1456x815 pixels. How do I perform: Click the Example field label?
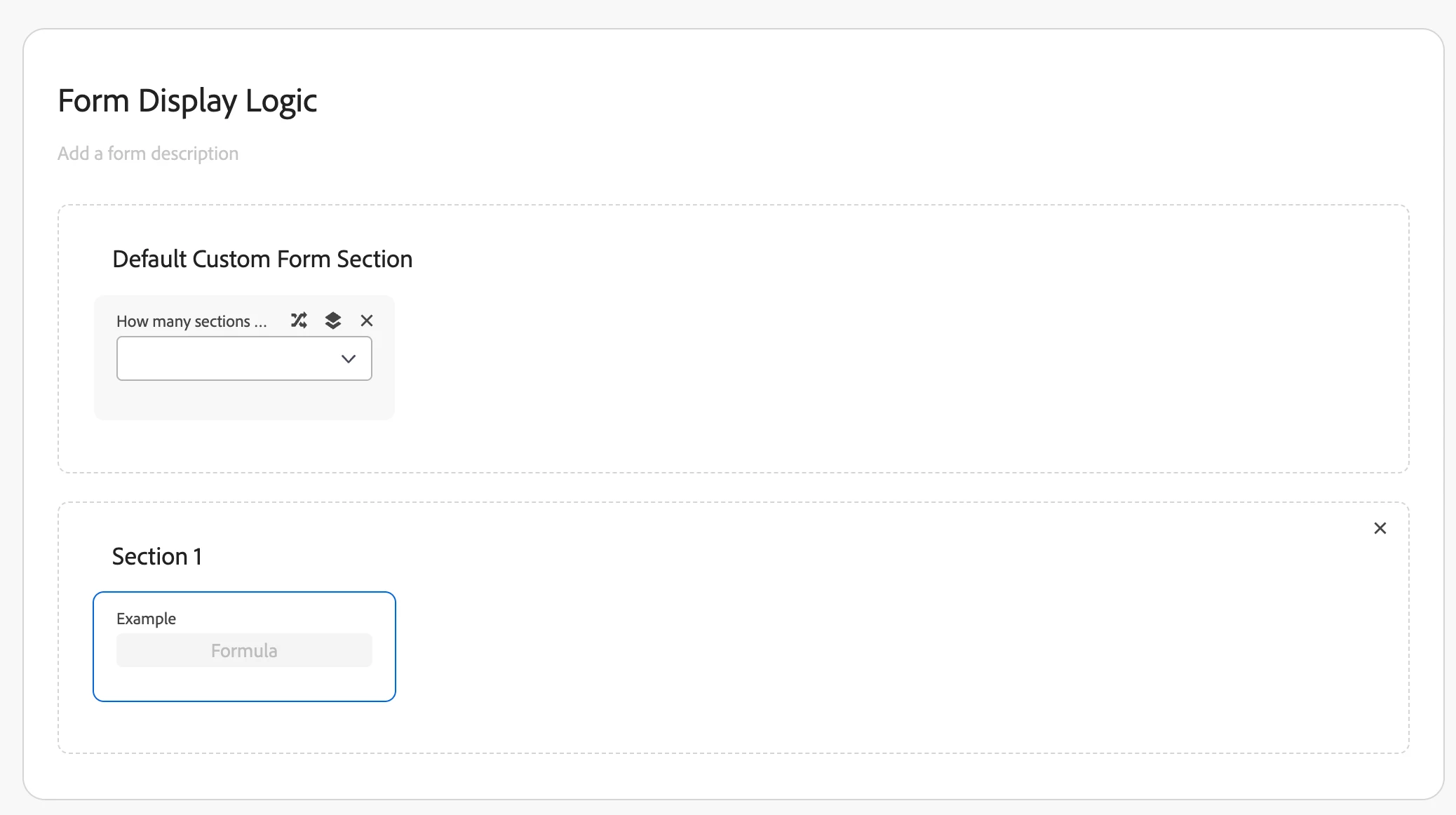(146, 619)
